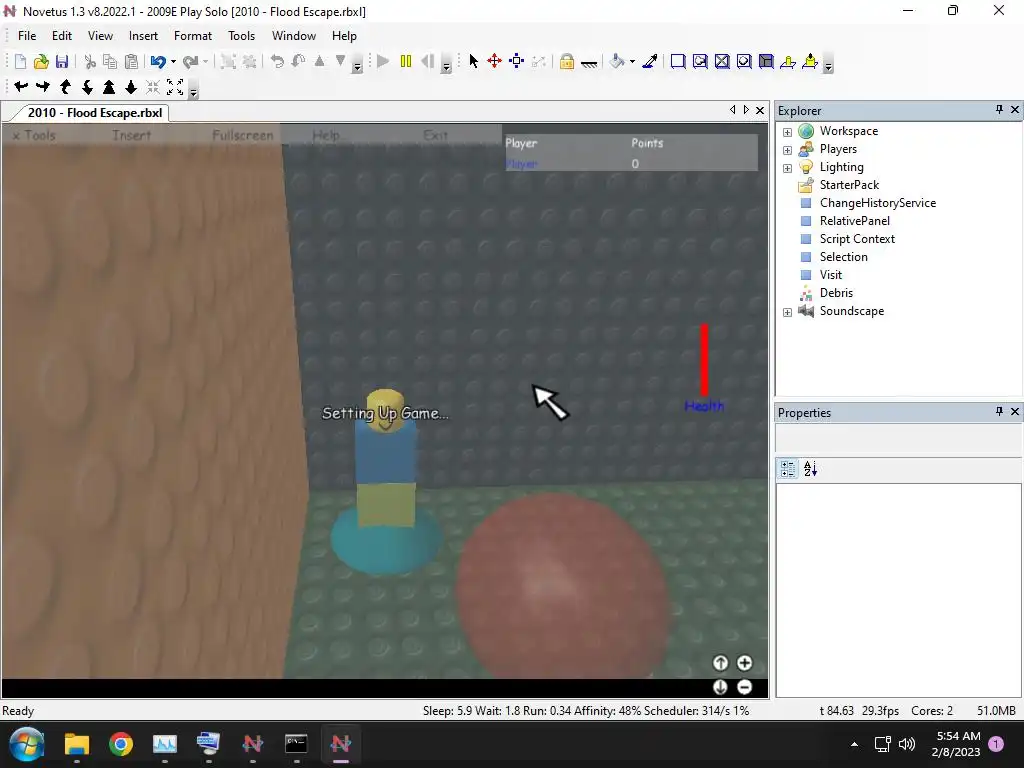Viewport: 1024px width, 768px height.
Task: Open a file with the folder icon
Action: (x=41, y=61)
